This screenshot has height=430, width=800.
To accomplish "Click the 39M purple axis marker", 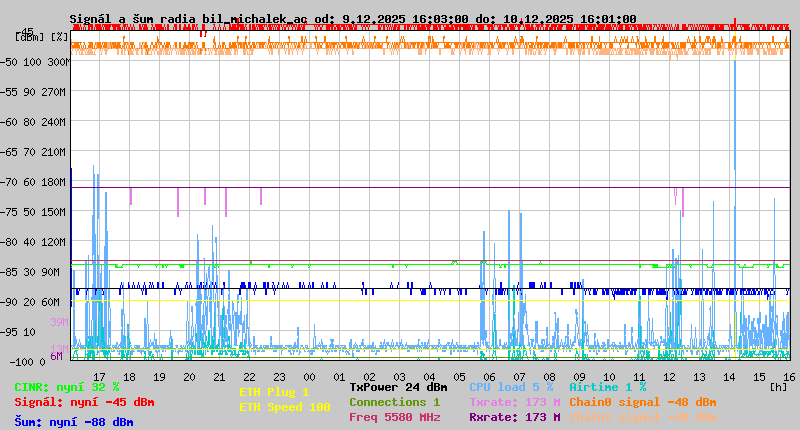I will tap(59, 322).
